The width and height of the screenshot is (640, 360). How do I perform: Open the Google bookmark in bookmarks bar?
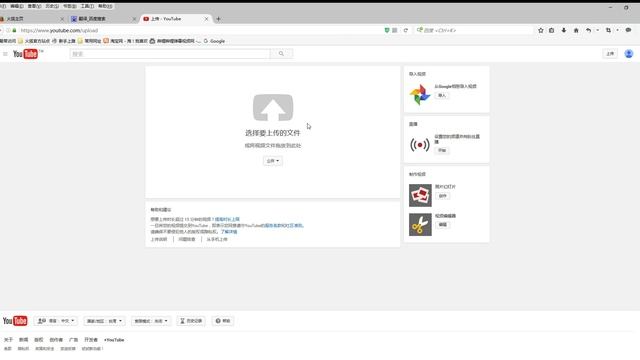click(x=214, y=41)
